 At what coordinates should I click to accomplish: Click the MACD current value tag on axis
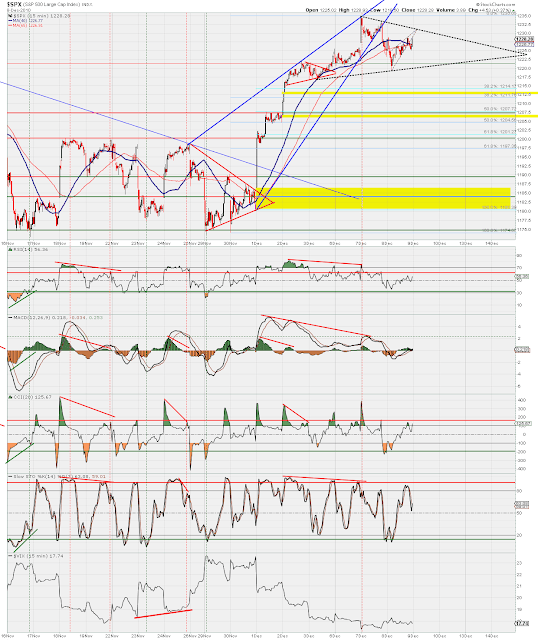522,350
